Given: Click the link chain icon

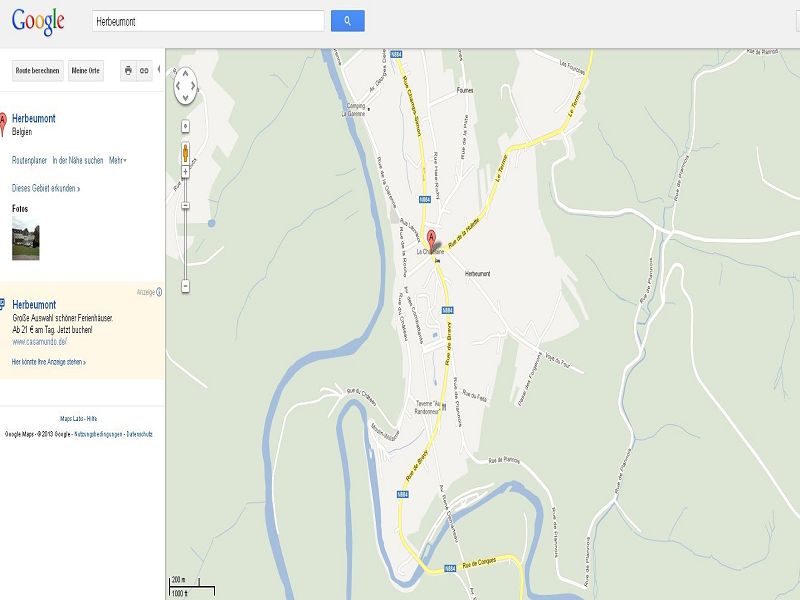Looking at the screenshot, I should click(x=144, y=70).
